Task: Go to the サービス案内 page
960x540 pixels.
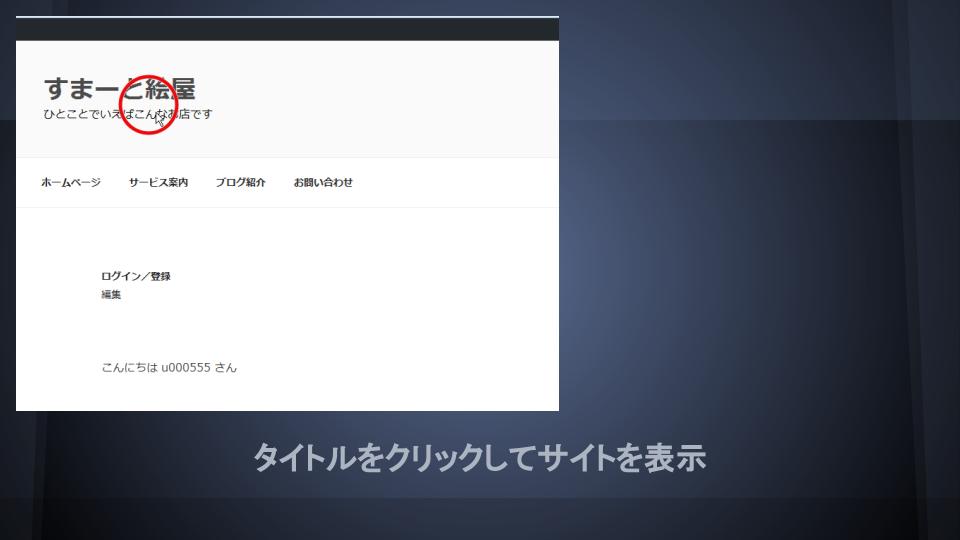Action: pyautogui.click(x=158, y=182)
